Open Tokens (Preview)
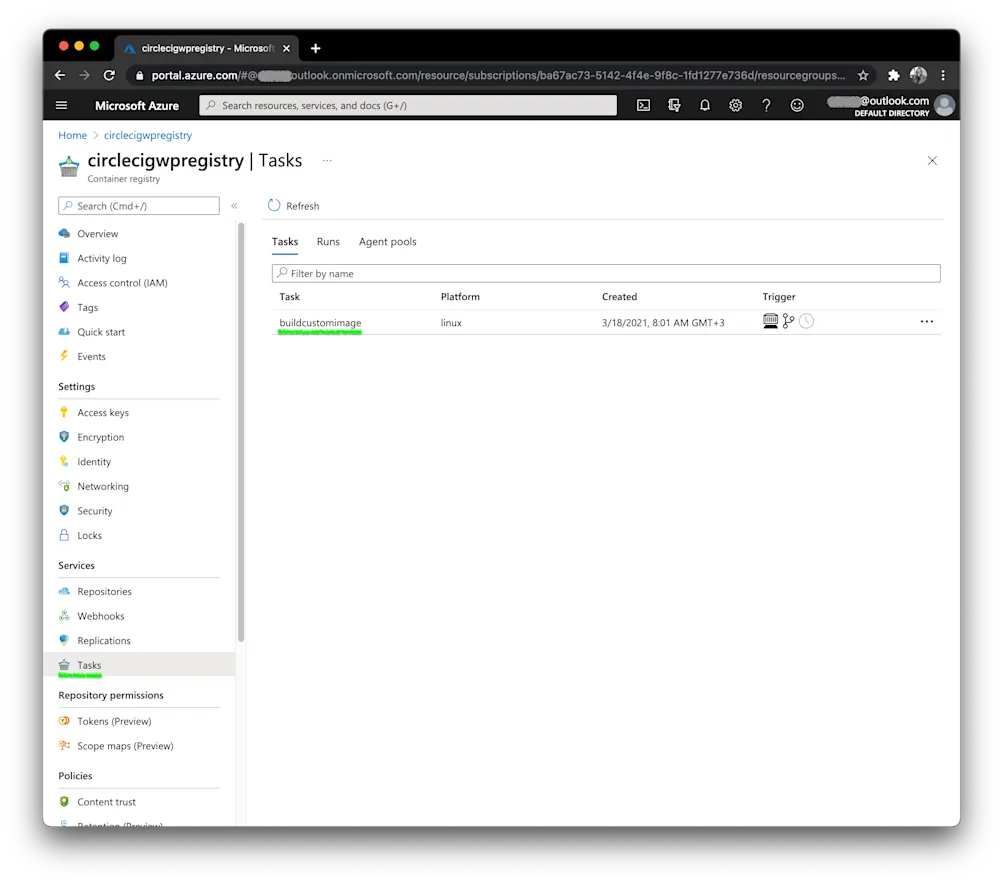This screenshot has height=883, width=1003. (114, 721)
